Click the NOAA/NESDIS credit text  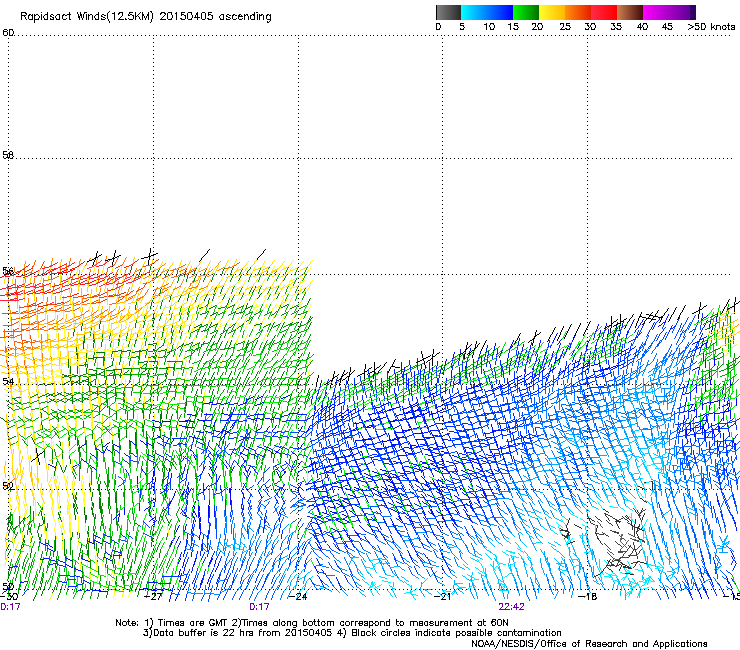click(x=589, y=644)
